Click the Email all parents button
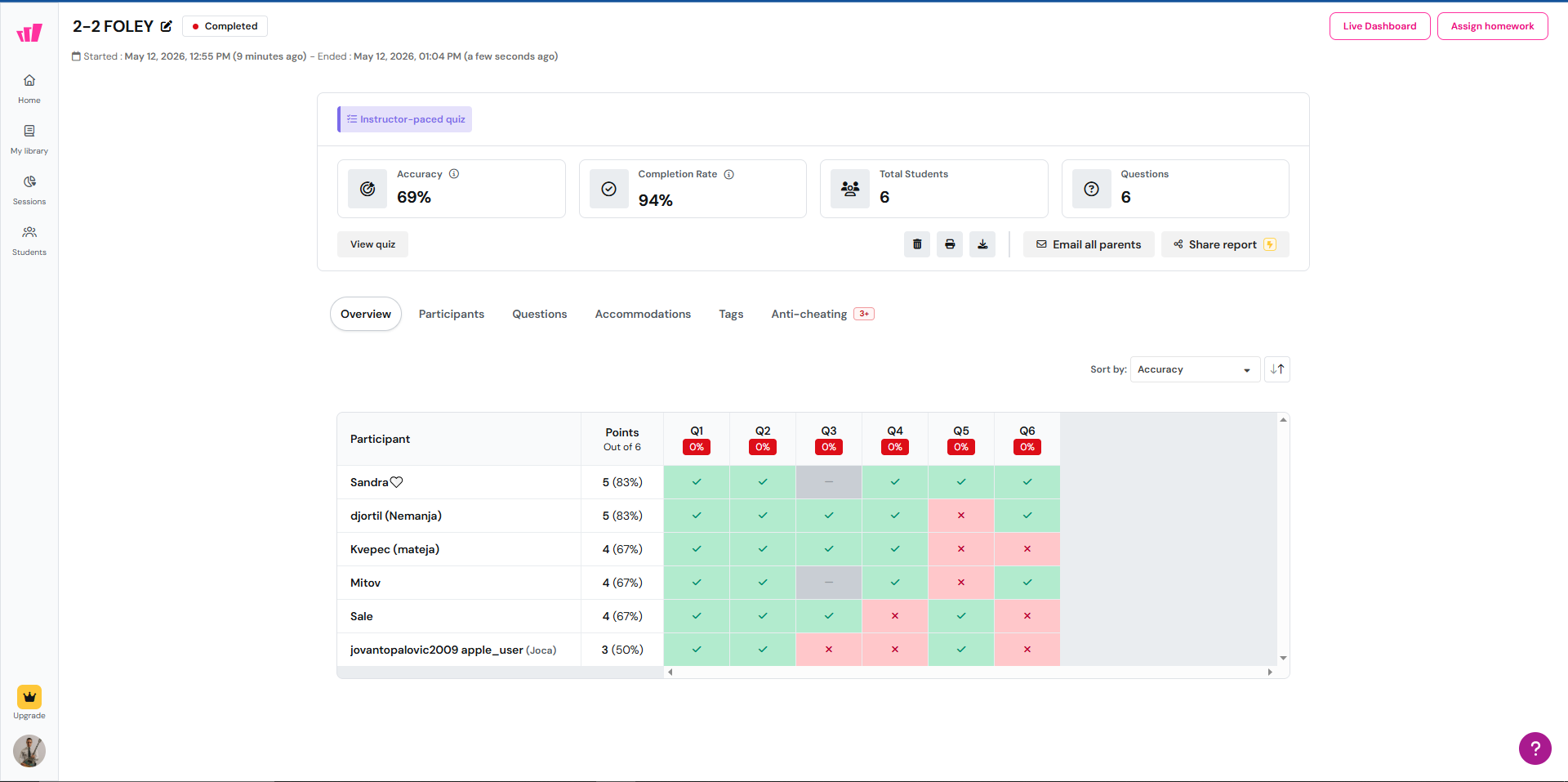 click(1089, 244)
